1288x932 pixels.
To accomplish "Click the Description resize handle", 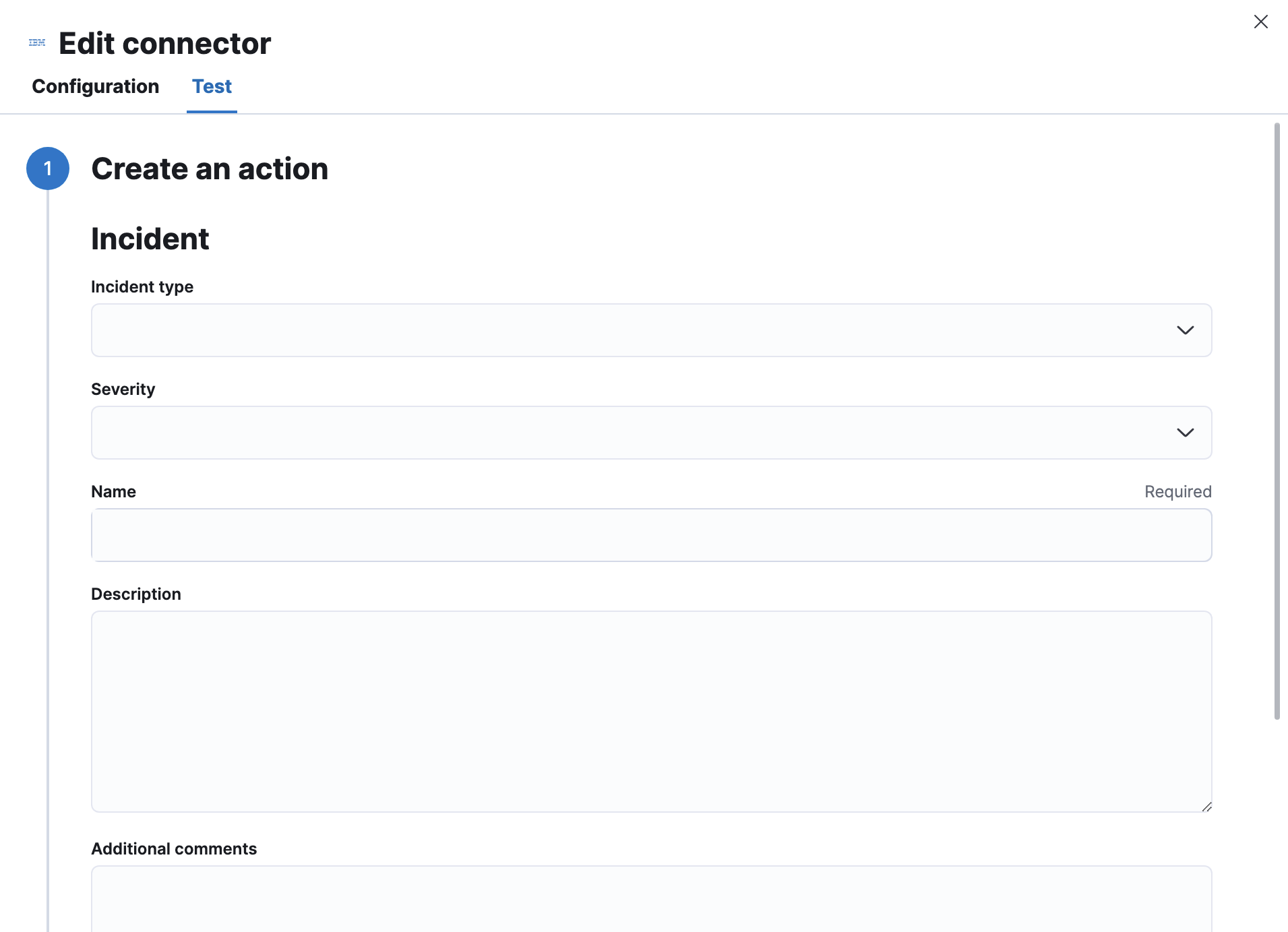I will tap(1207, 807).
